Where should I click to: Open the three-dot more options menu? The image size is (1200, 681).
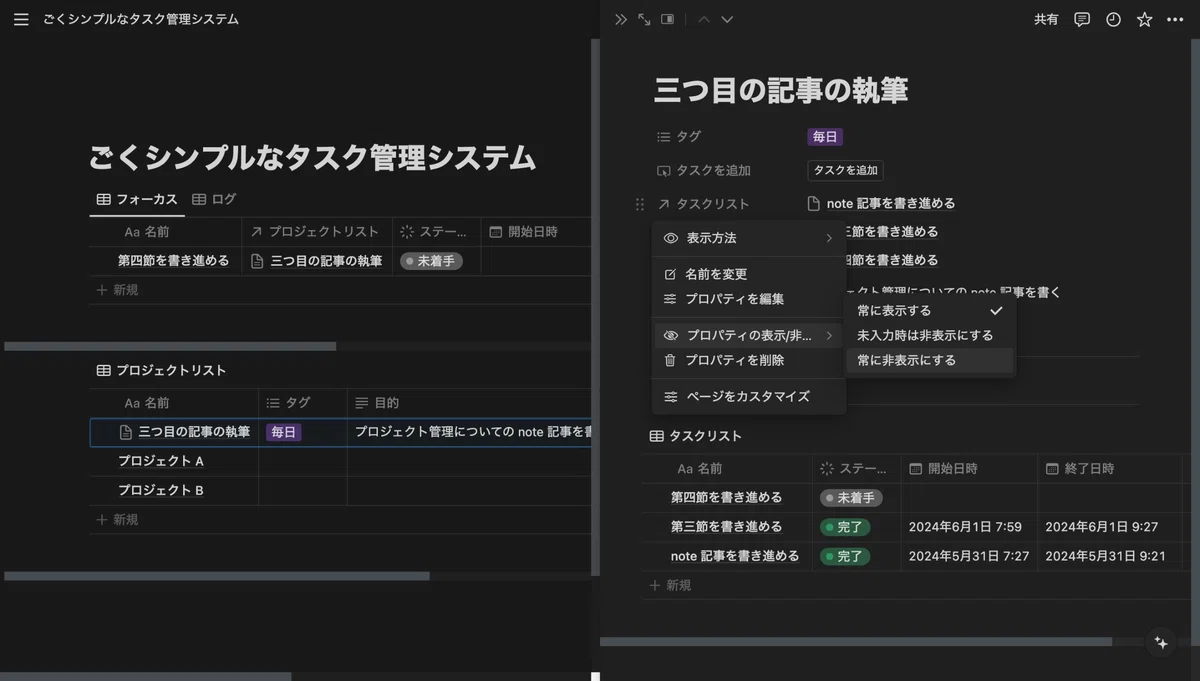[x=1175, y=19]
